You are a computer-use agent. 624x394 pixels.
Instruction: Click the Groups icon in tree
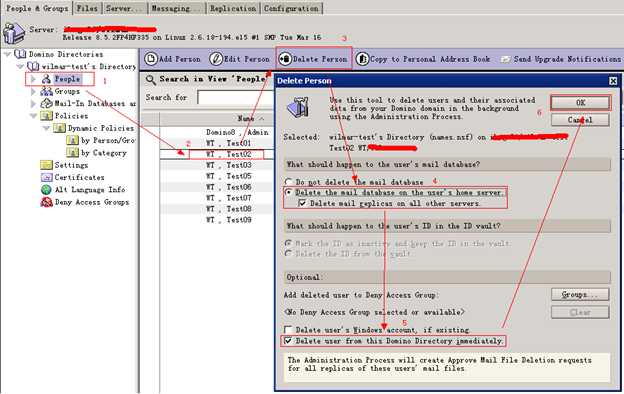[x=46, y=91]
